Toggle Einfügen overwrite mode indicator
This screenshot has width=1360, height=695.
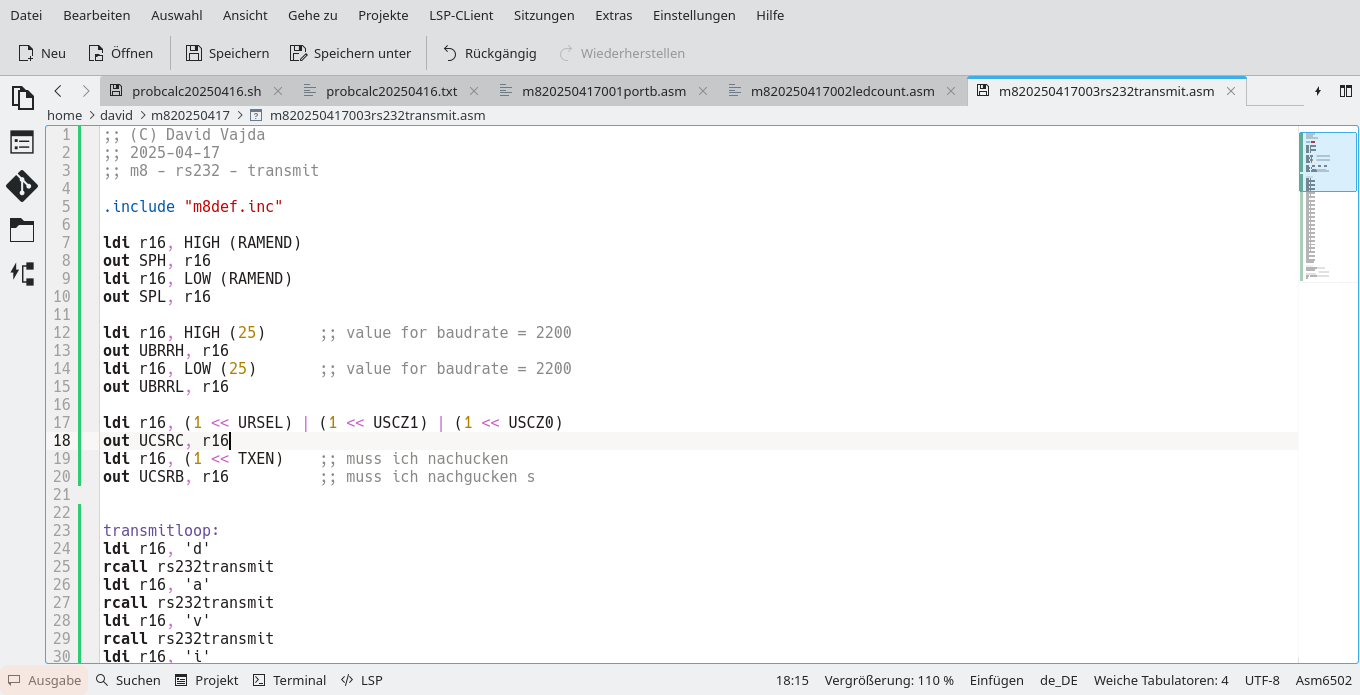pyautogui.click(x=996, y=680)
